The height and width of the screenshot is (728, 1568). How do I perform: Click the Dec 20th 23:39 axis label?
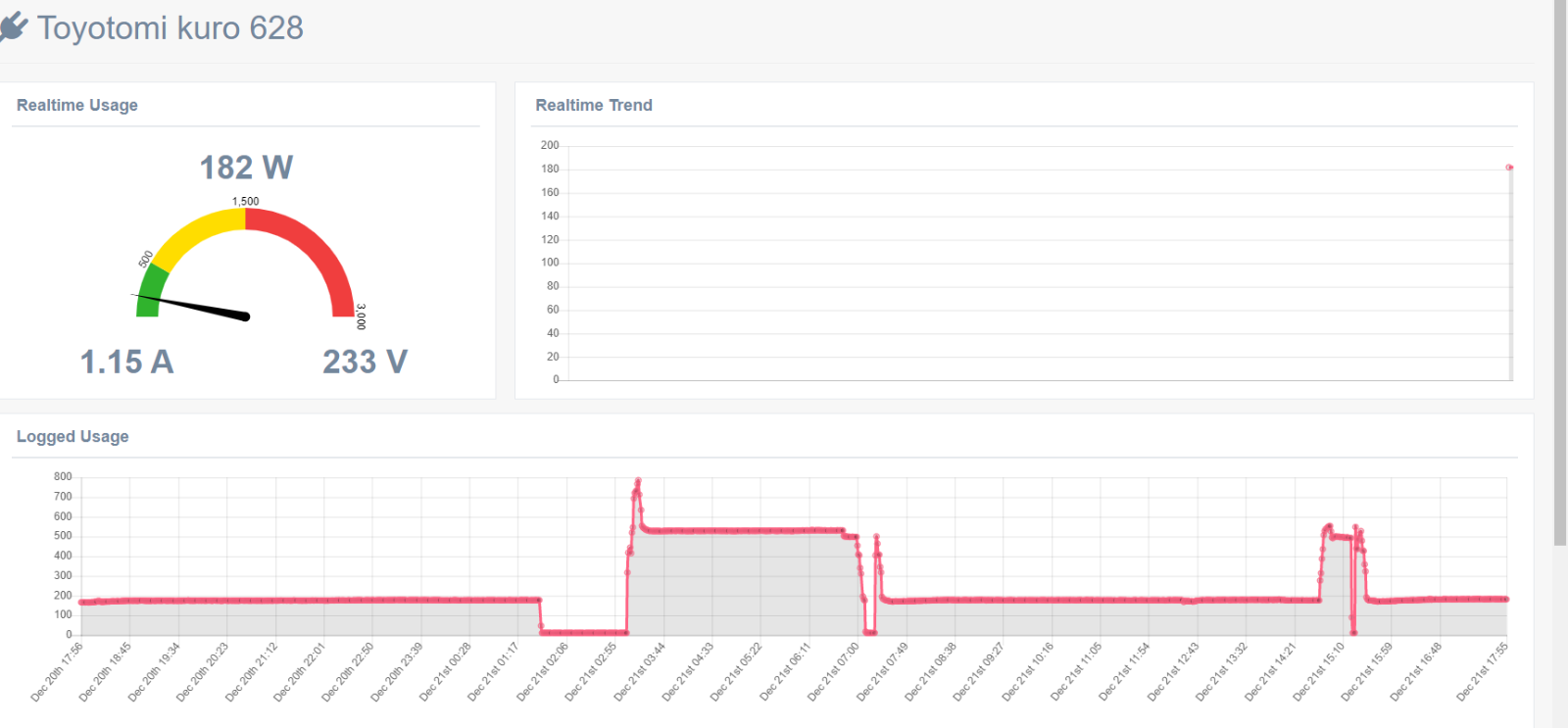(396, 672)
